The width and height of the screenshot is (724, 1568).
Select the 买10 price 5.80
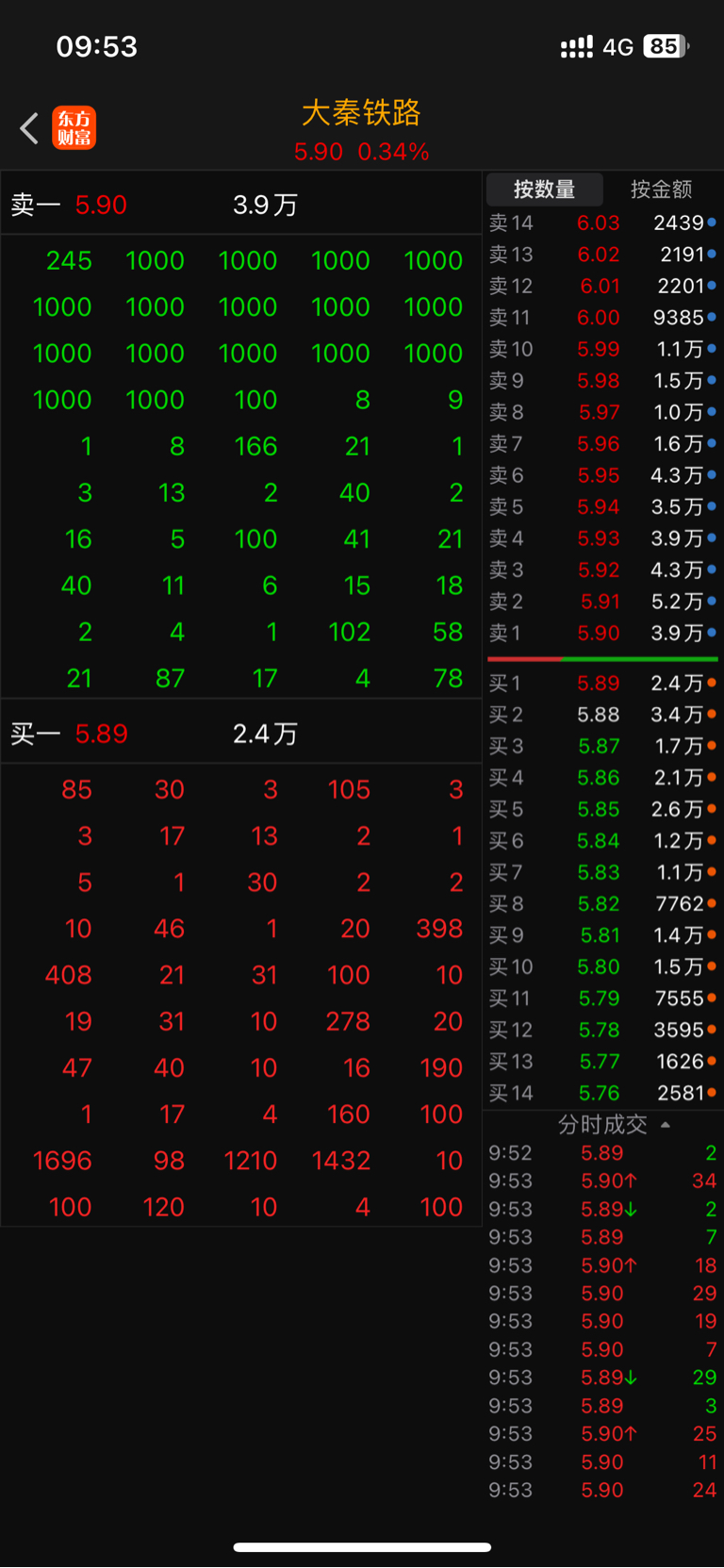(599, 967)
